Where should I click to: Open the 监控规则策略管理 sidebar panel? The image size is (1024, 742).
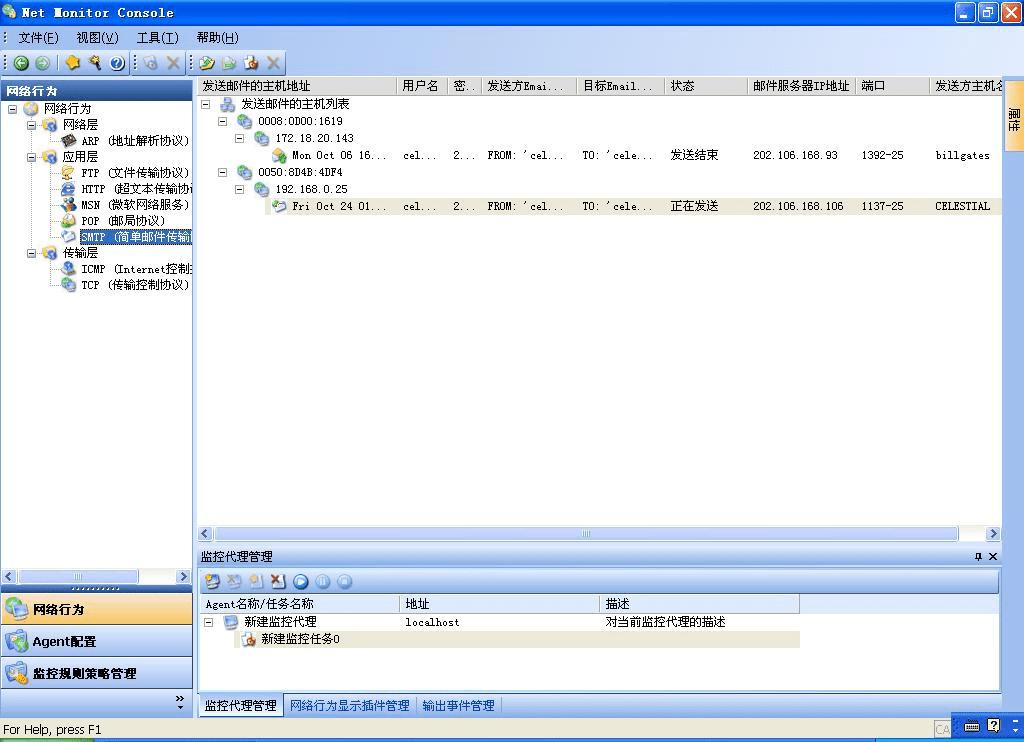pos(97,673)
